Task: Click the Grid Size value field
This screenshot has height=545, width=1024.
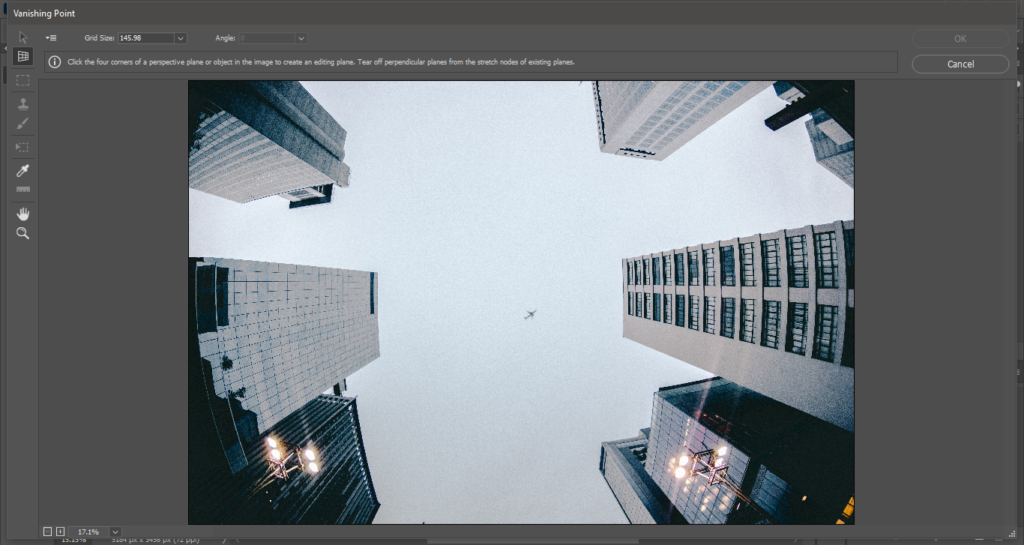Action: pyautogui.click(x=146, y=38)
